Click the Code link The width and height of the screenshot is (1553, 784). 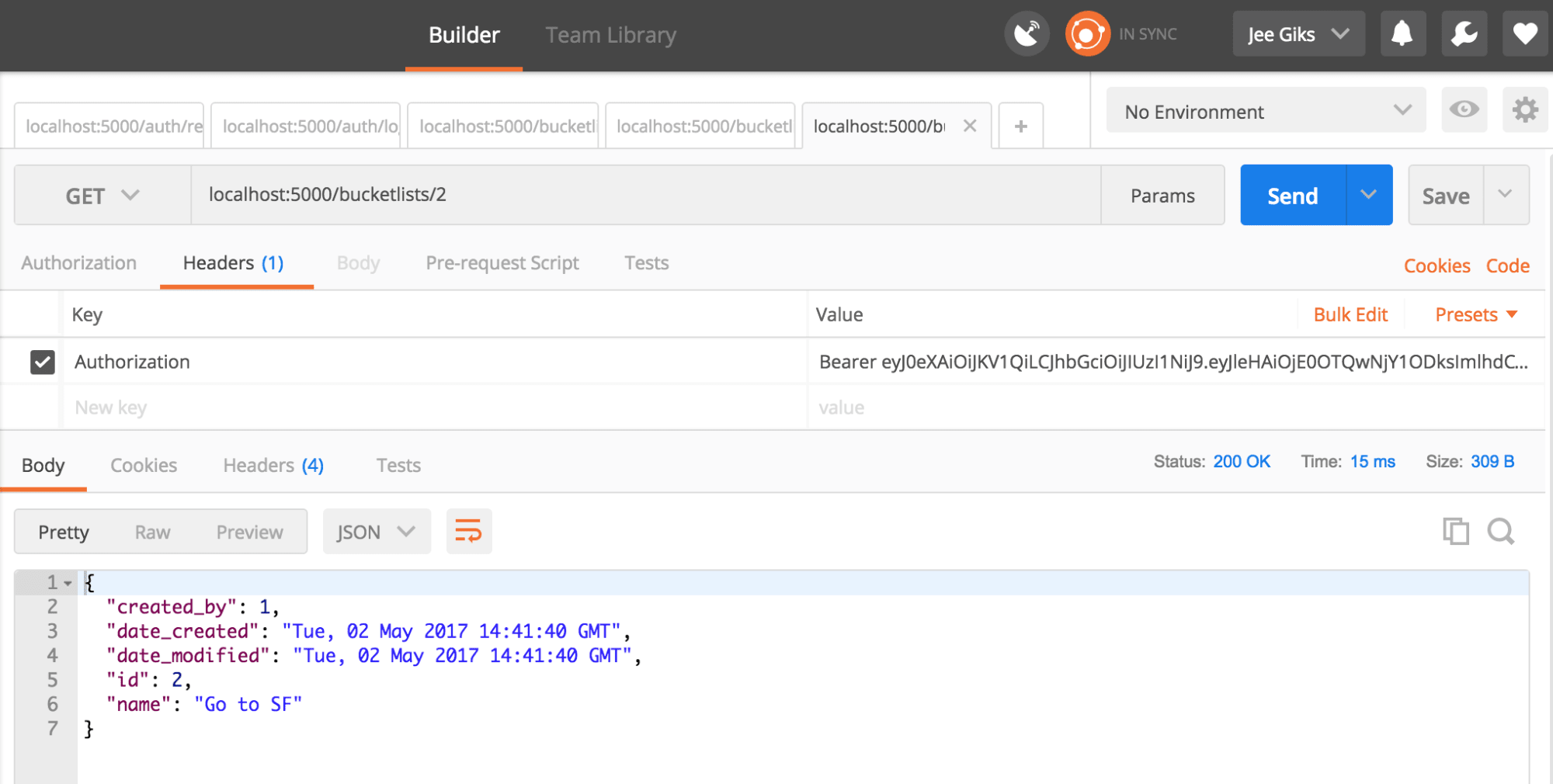tap(1508, 265)
